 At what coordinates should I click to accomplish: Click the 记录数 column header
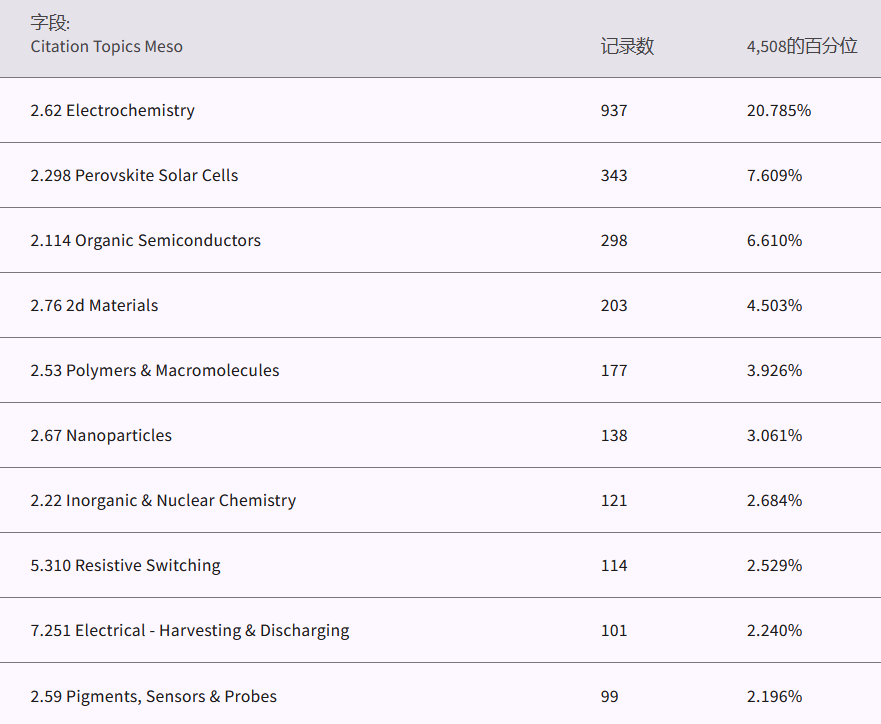[x=627, y=46]
